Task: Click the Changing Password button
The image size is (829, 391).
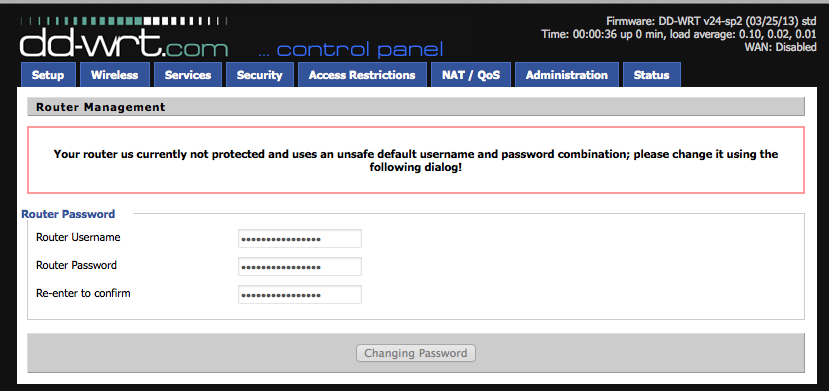Action: point(416,353)
